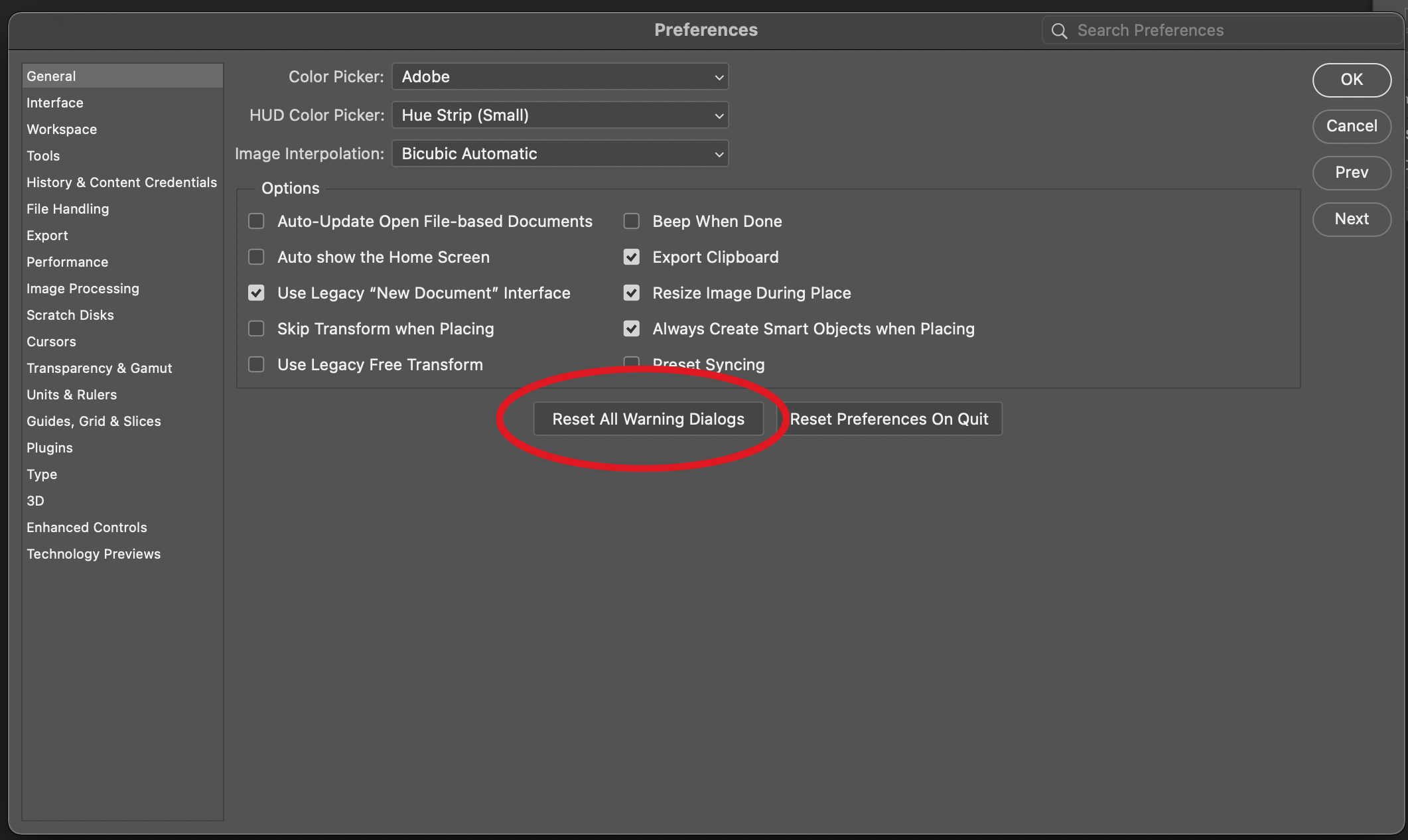Image resolution: width=1408 pixels, height=840 pixels.
Task: Click the magnifying glass search icon
Action: 1058,30
